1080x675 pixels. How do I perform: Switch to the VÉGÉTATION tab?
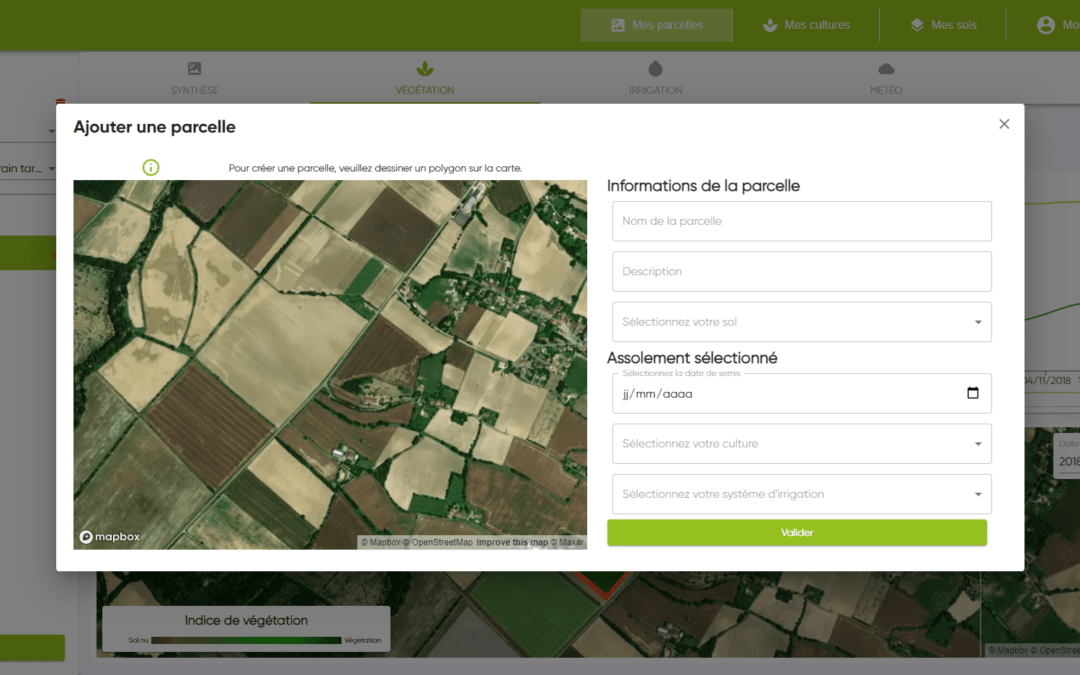point(425,78)
